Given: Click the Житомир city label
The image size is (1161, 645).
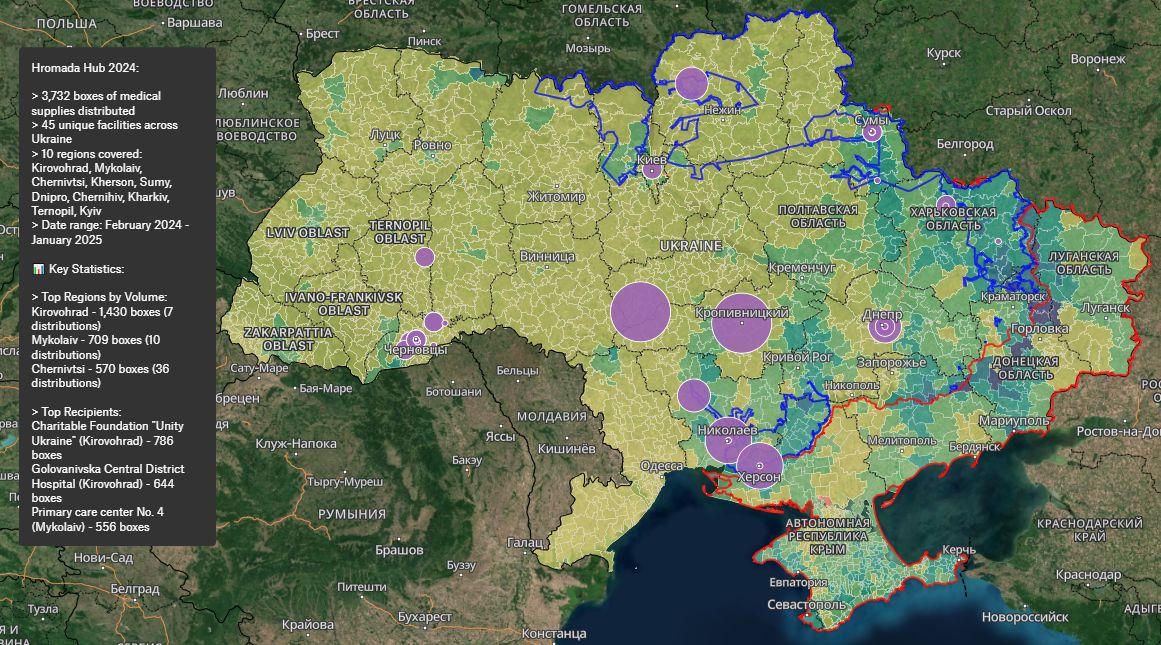Looking at the screenshot, I should pyautogui.click(x=556, y=197).
